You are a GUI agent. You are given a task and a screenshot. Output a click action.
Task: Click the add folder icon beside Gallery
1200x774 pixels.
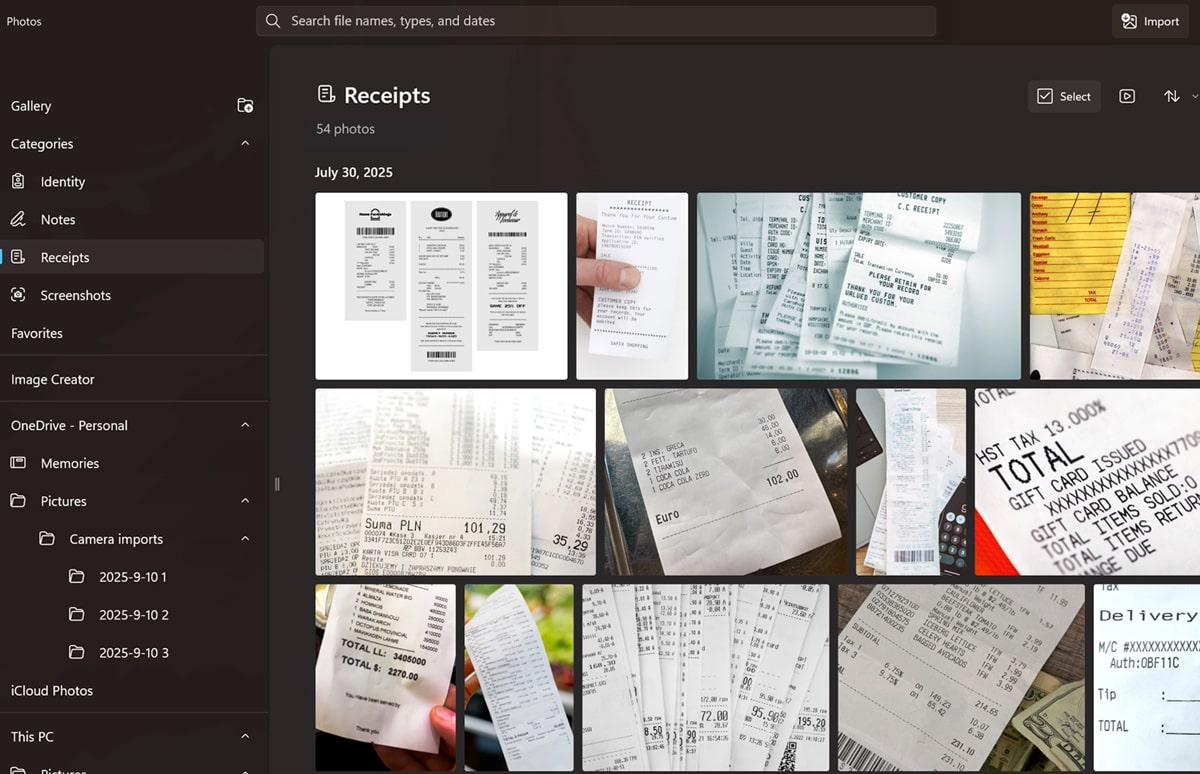(245, 106)
